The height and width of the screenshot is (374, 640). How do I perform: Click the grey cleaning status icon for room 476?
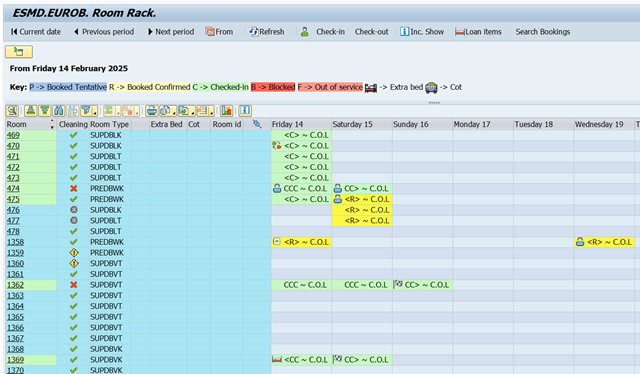(73, 210)
